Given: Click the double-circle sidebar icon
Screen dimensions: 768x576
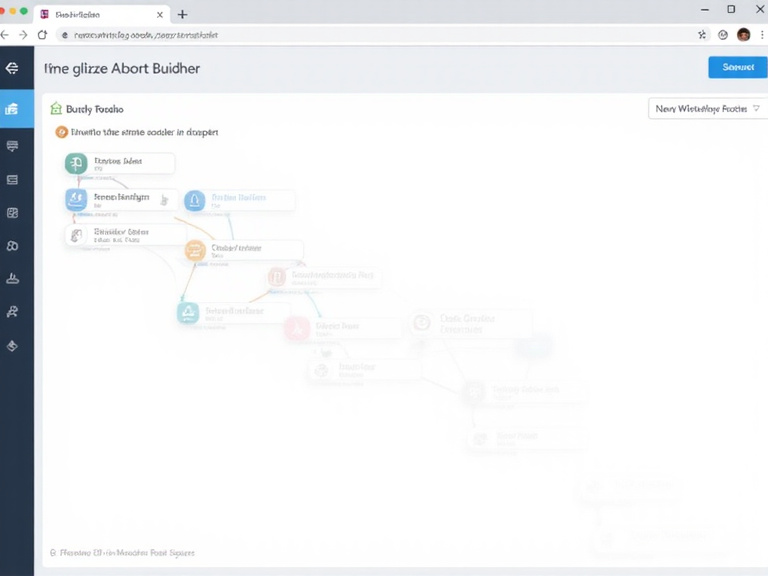Looking at the screenshot, I should [x=12, y=245].
